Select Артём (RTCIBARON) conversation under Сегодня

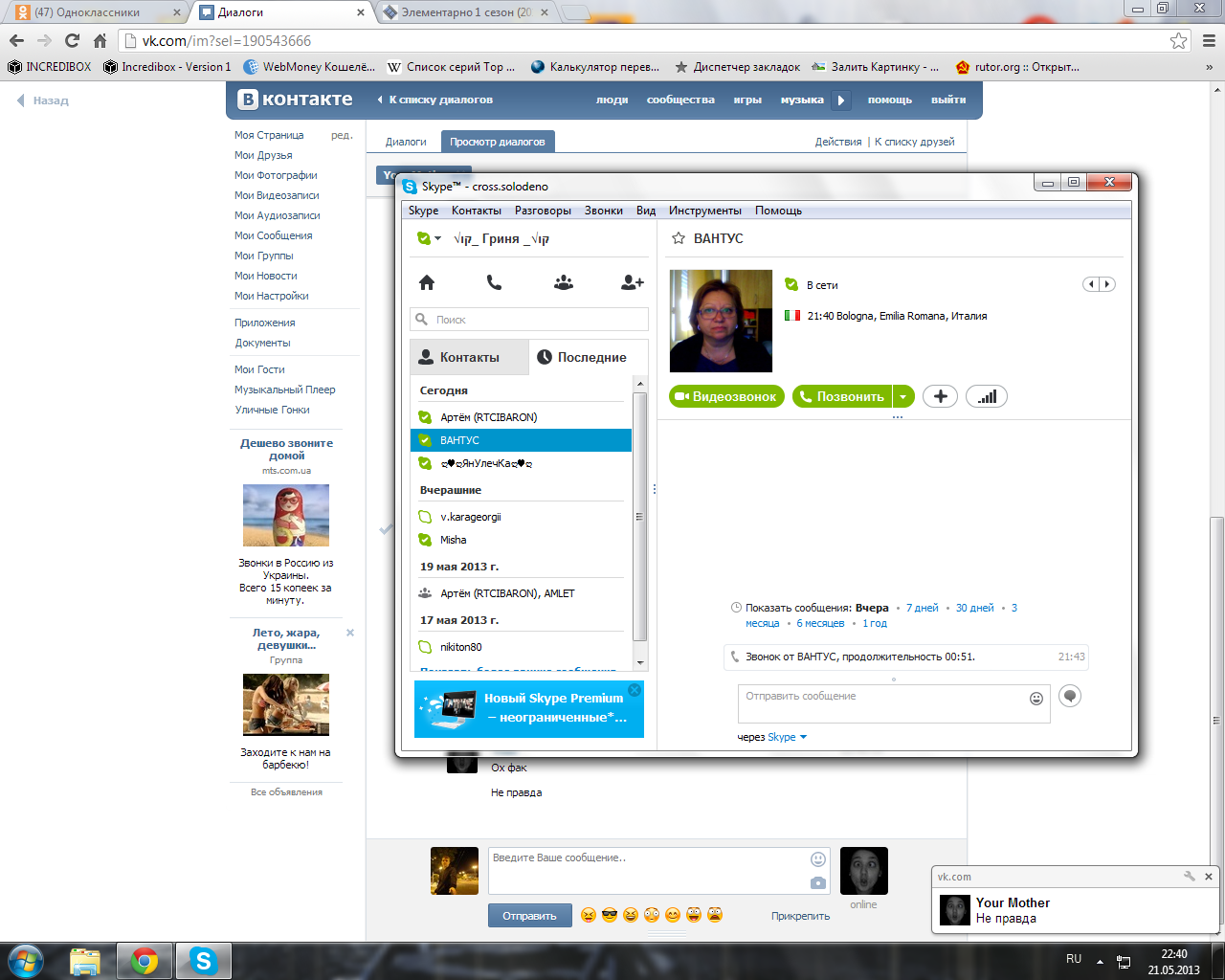(x=521, y=417)
